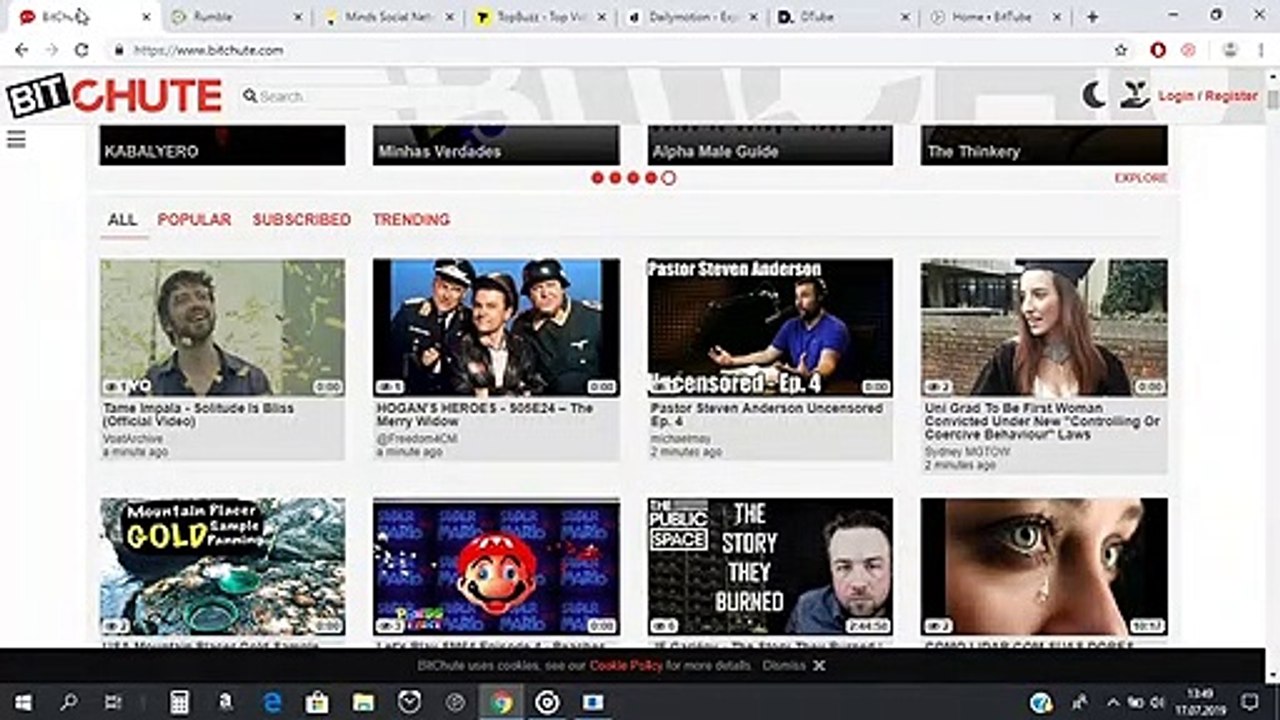
Task: Select the first carousel dot
Action: coord(597,178)
